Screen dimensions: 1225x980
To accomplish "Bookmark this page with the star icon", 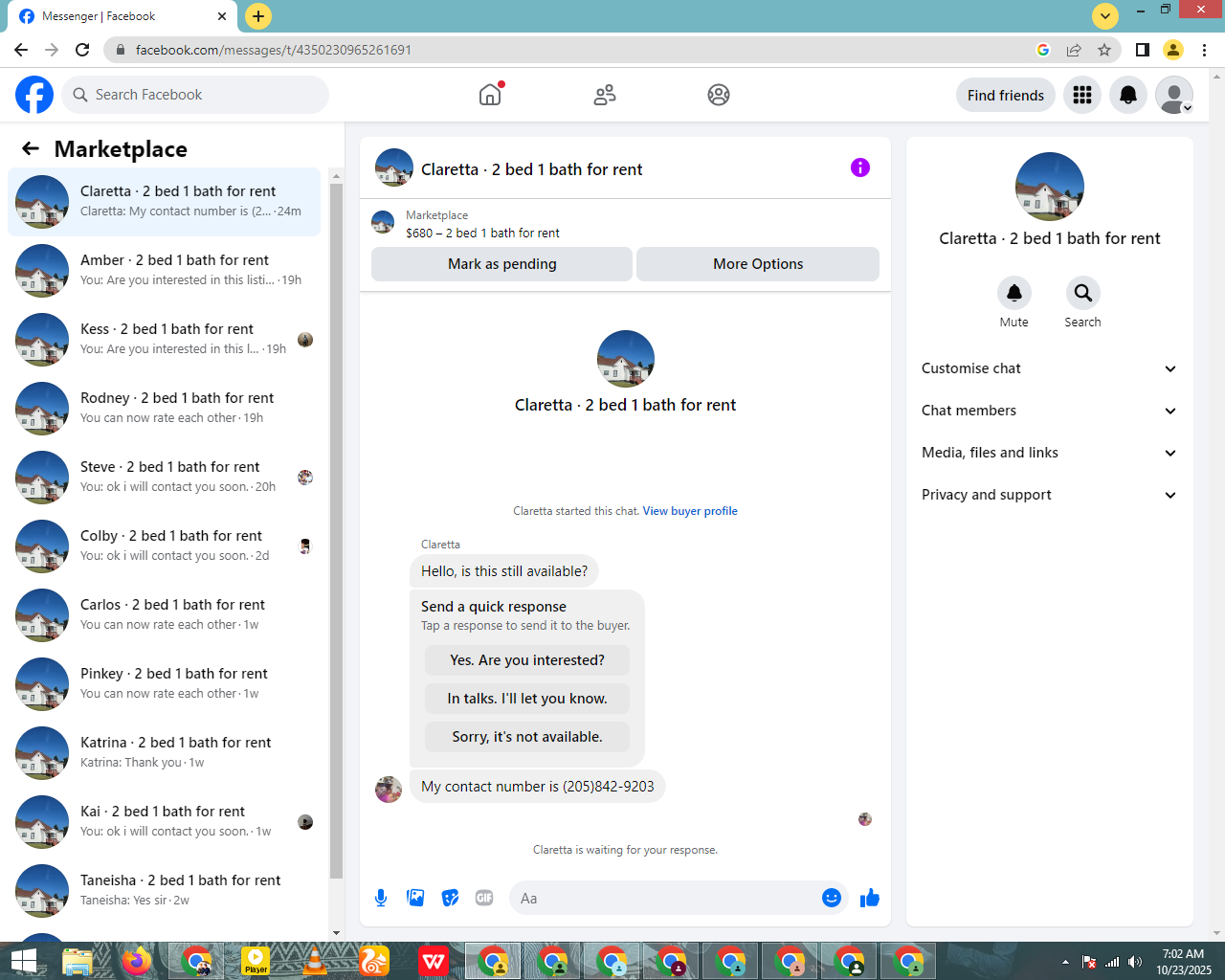I will tap(1104, 50).
